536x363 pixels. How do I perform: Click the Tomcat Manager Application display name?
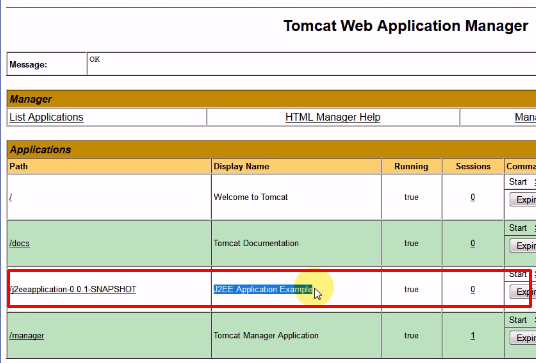266,336
